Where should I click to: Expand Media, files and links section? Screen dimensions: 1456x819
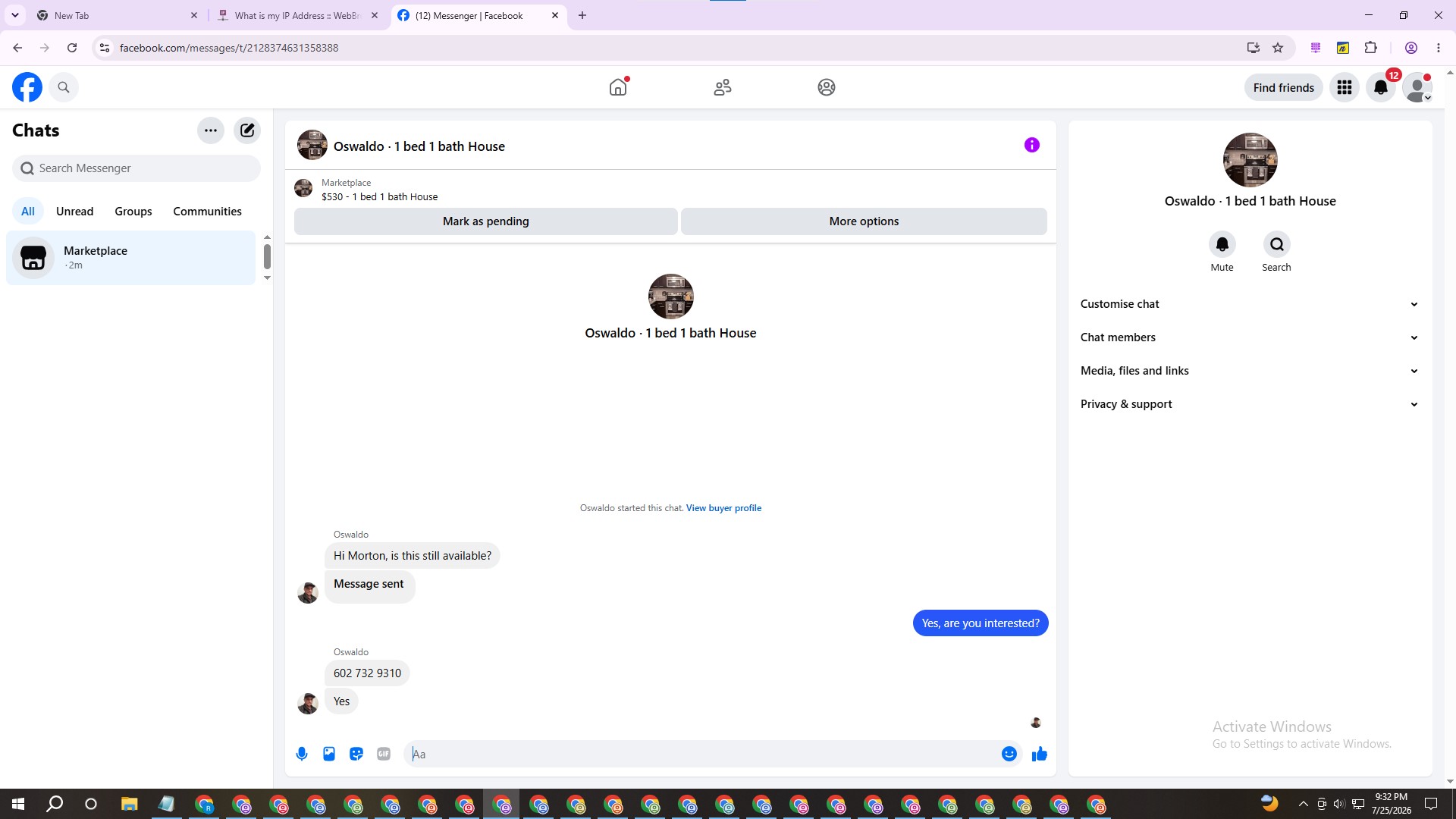1250,371
